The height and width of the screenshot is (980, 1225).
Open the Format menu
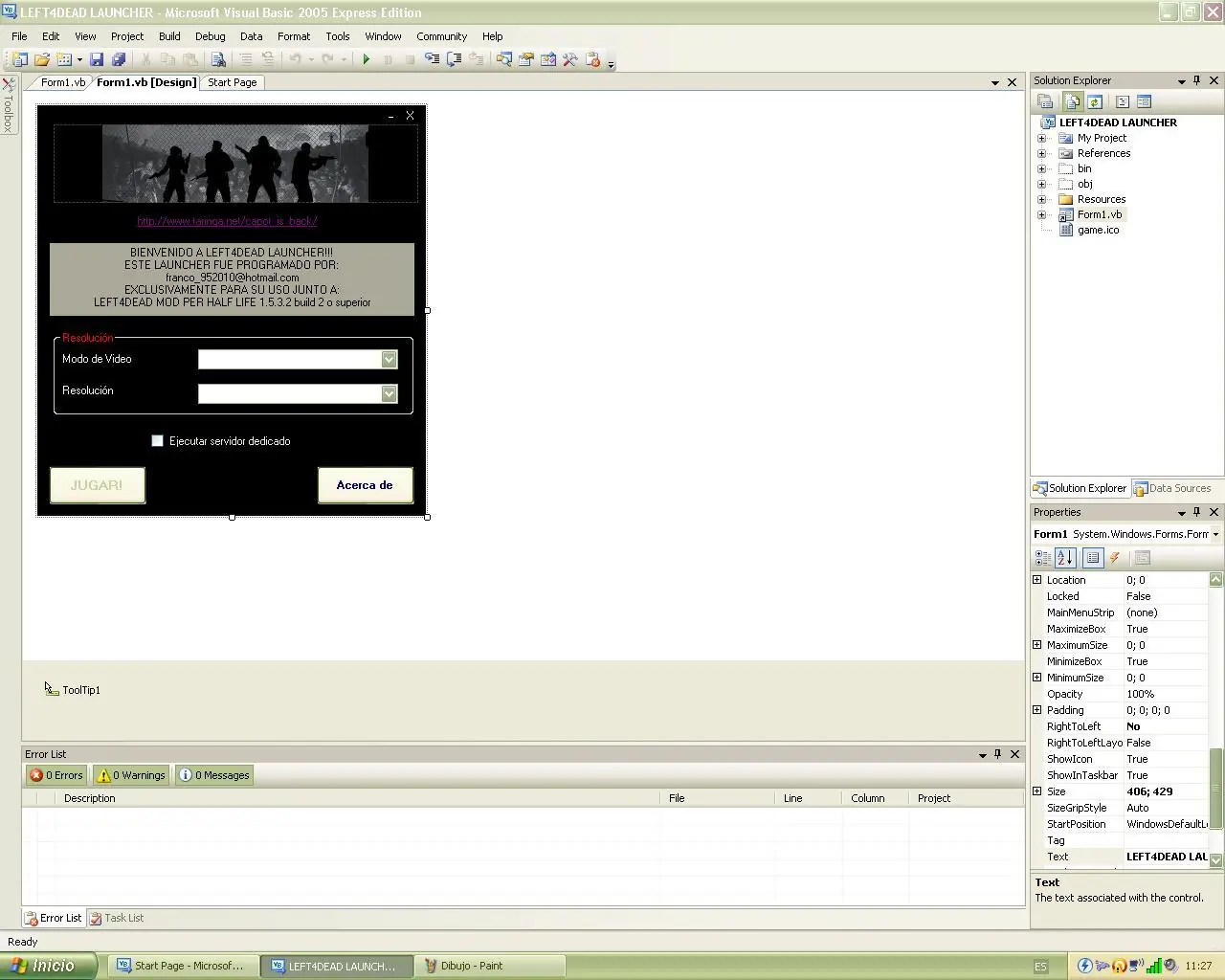click(x=294, y=36)
